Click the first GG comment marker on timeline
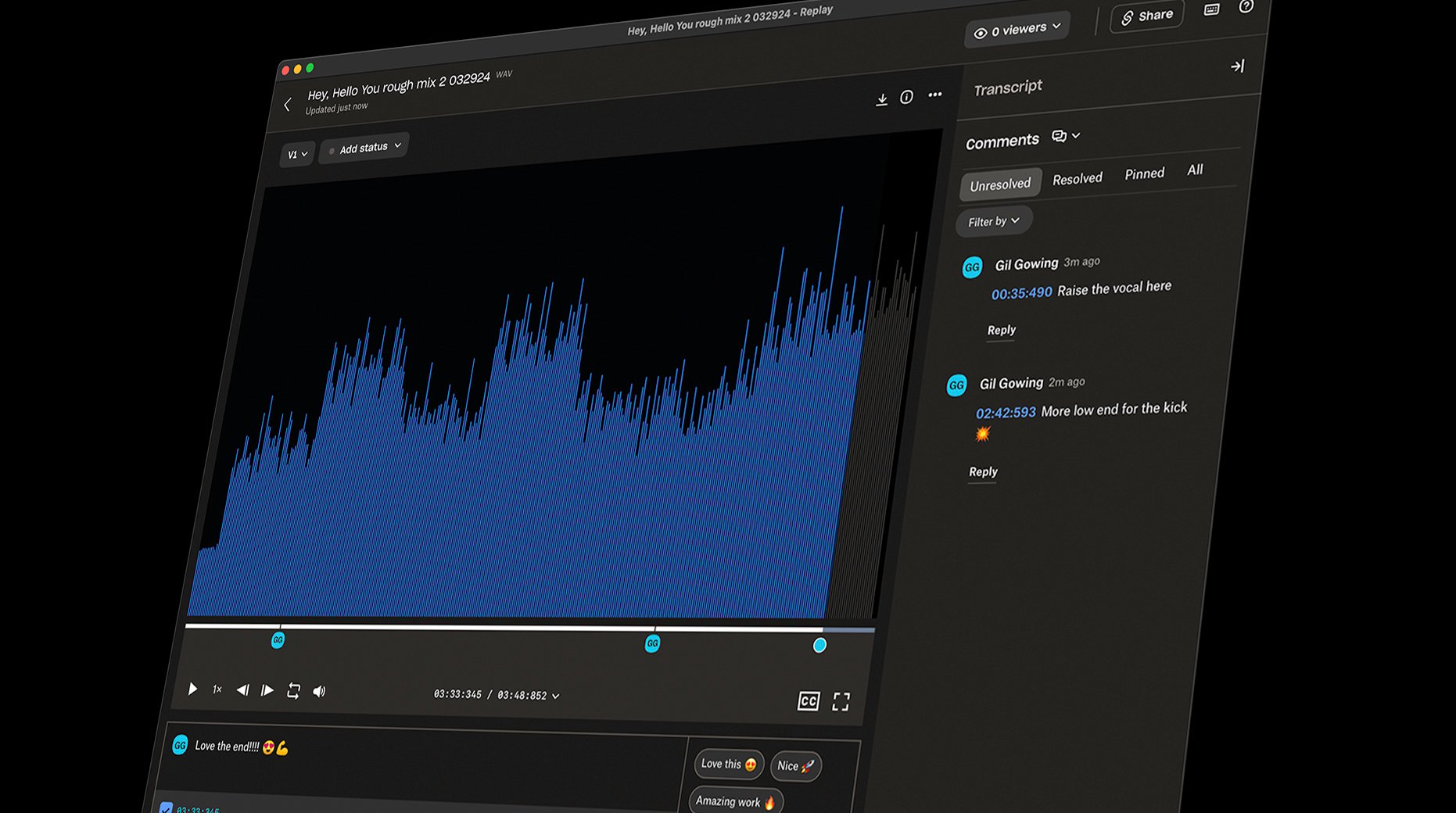The height and width of the screenshot is (813, 1456). click(x=278, y=640)
